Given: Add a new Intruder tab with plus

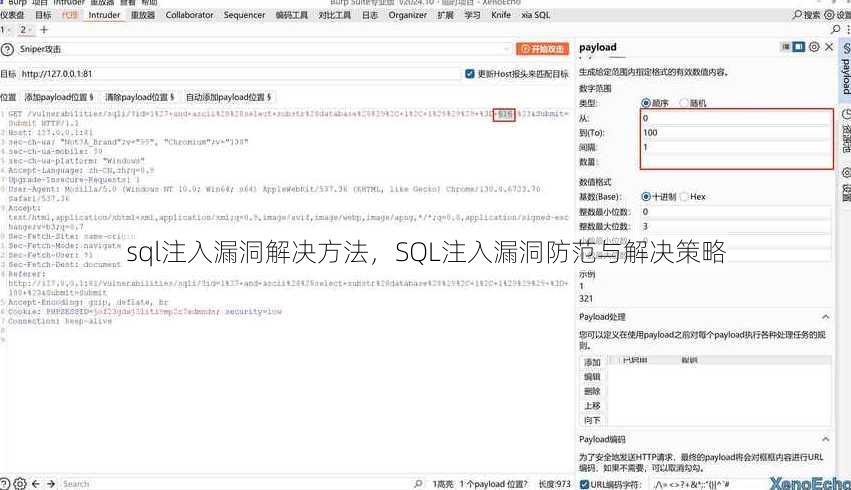Looking at the screenshot, I should click(x=44, y=30).
